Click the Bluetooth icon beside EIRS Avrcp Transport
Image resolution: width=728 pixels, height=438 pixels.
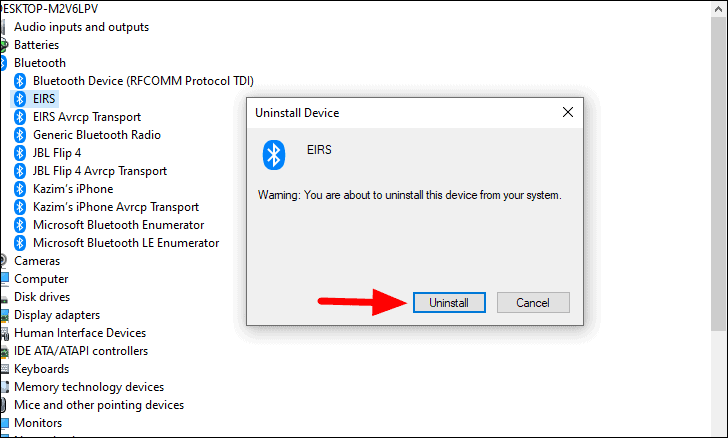point(20,117)
